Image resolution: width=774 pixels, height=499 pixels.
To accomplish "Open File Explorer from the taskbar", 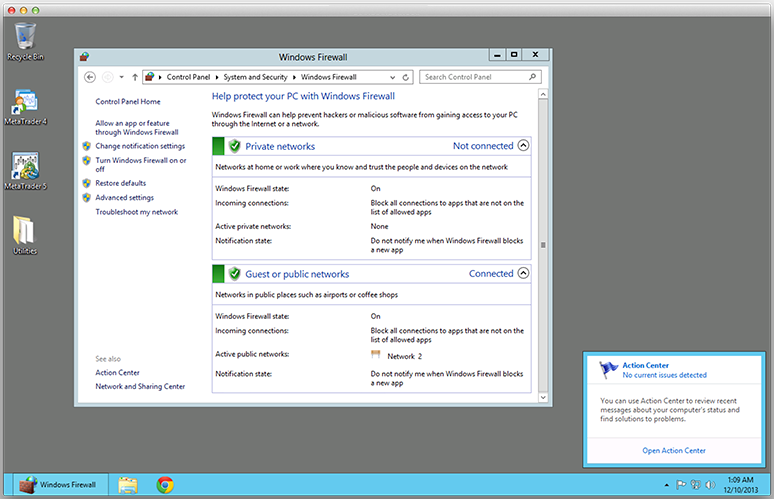I will (x=128, y=485).
